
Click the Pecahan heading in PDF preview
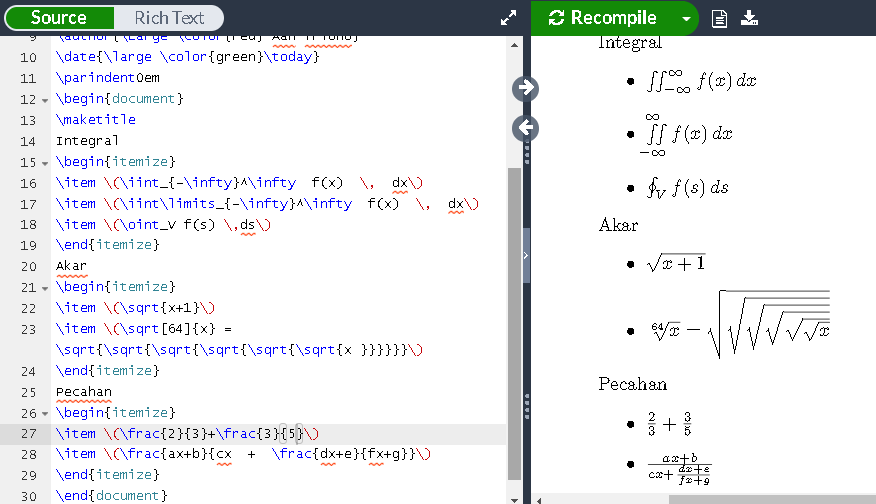click(x=632, y=384)
